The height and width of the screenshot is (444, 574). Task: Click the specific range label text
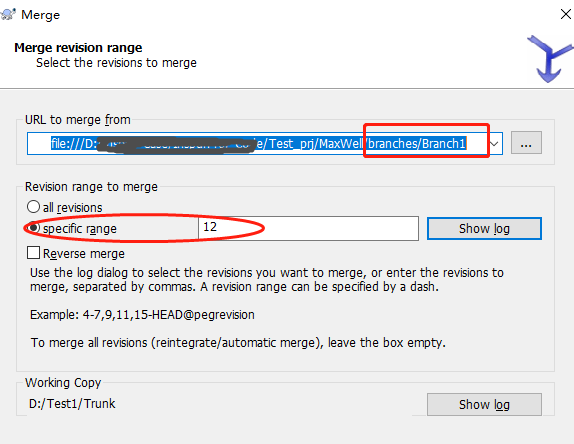[80, 229]
